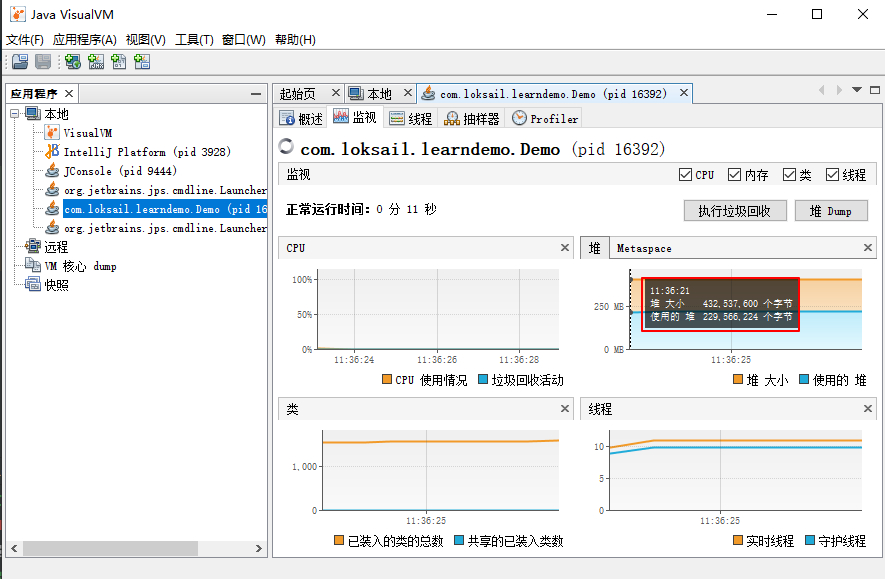The width and height of the screenshot is (885, 579).
Task: Click the 垃圾回收活动 legend swatch
Action: click(483, 379)
